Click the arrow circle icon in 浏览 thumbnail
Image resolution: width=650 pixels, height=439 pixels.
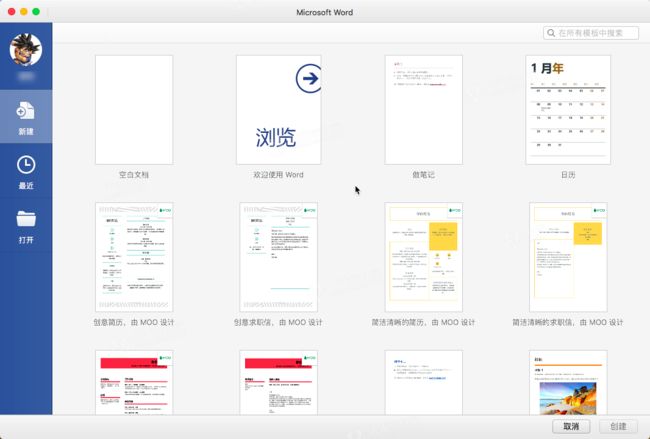(309, 78)
